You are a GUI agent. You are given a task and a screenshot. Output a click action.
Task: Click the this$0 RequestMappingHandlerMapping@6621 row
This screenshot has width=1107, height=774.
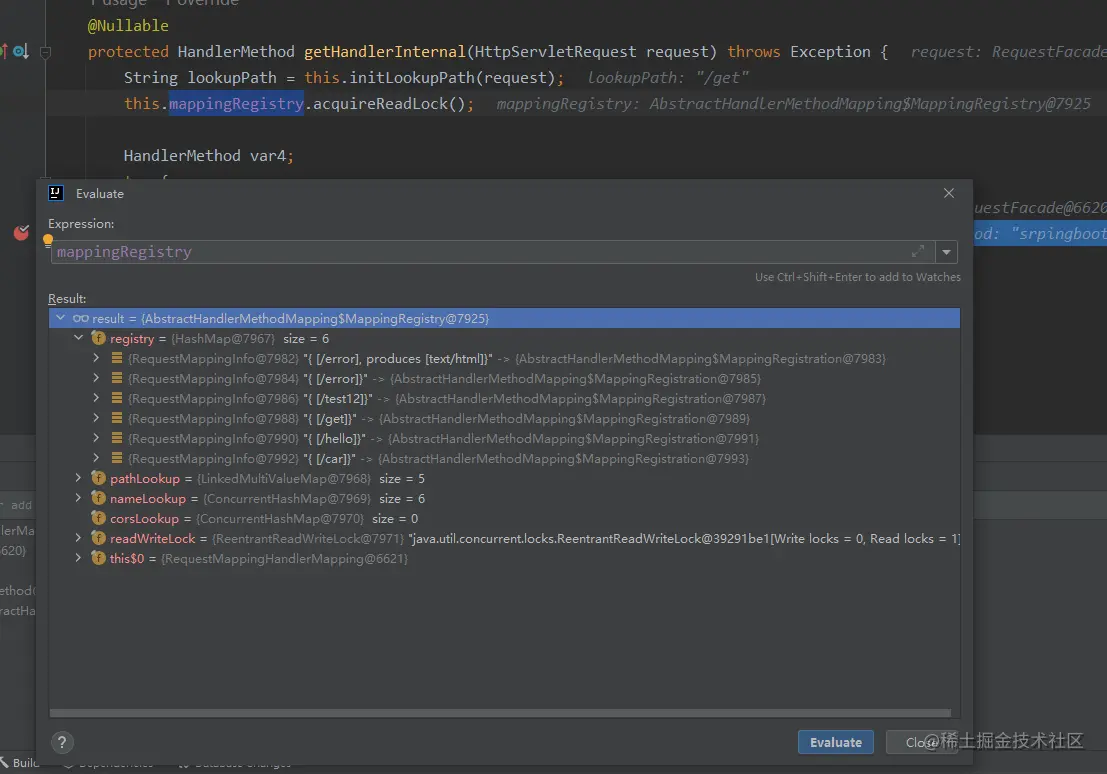pos(504,558)
